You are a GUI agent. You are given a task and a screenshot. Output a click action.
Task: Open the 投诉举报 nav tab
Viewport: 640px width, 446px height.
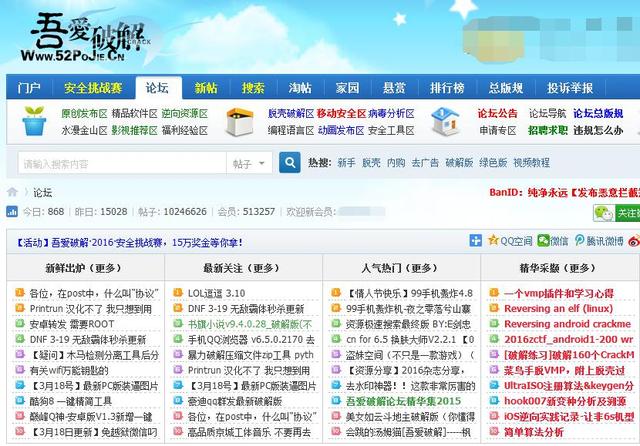point(570,88)
